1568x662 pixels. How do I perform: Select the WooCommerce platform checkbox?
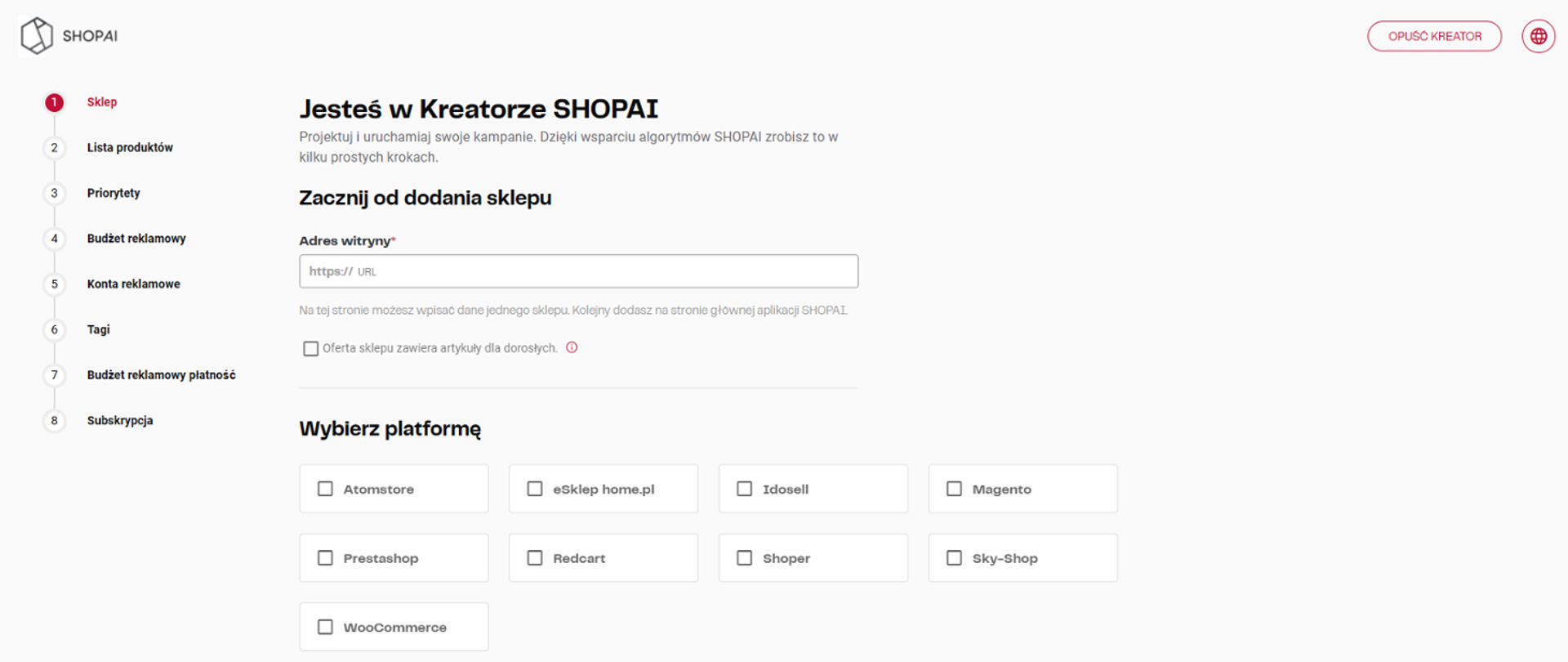pos(325,627)
